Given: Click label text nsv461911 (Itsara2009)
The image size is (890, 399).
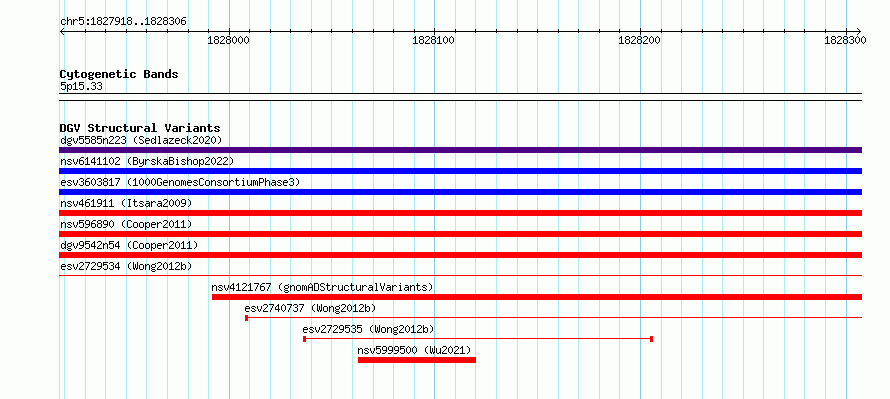Looking at the screenshot, I should click(126, 203).
